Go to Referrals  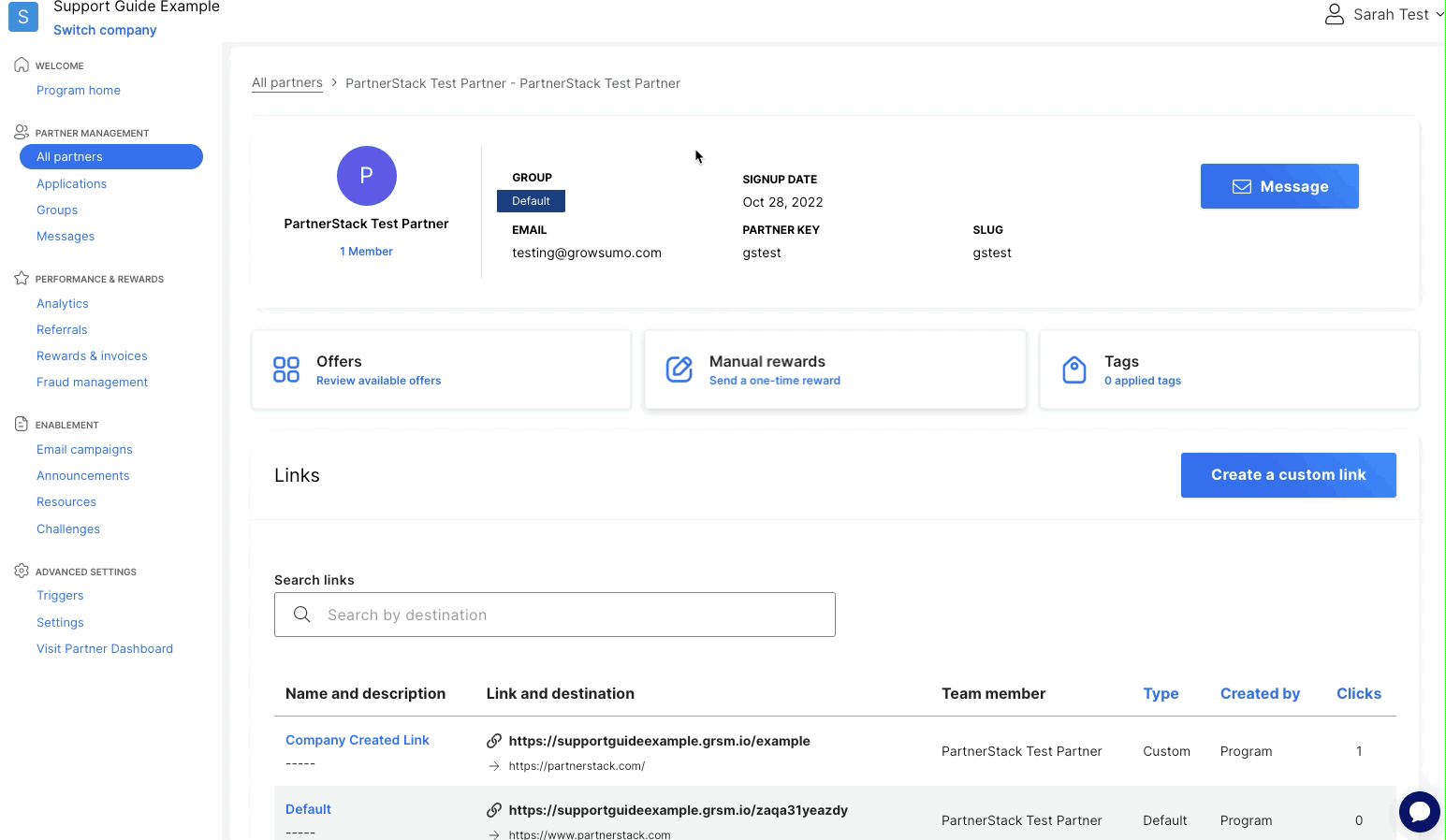coord(62,330)
